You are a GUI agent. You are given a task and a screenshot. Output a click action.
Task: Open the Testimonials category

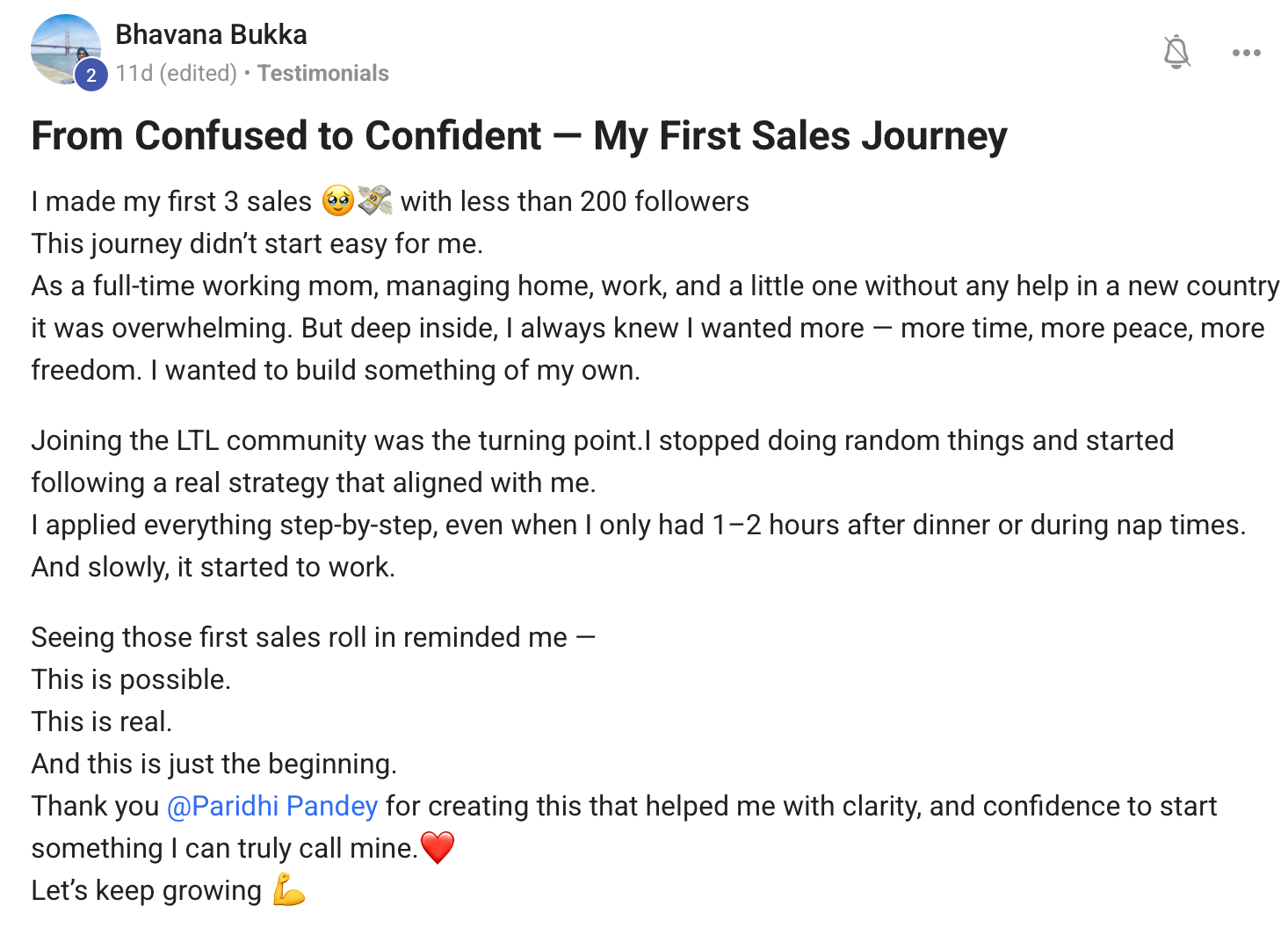pos(322,73)
